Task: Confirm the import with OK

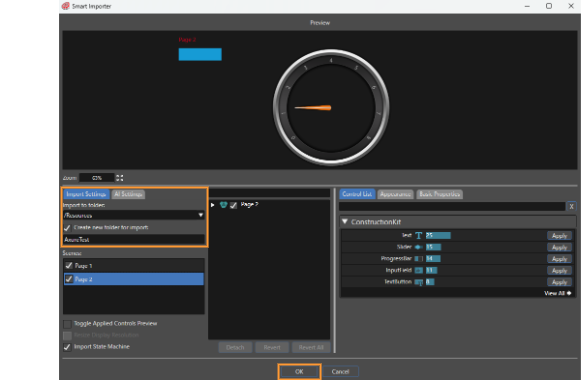Action: 299,371
